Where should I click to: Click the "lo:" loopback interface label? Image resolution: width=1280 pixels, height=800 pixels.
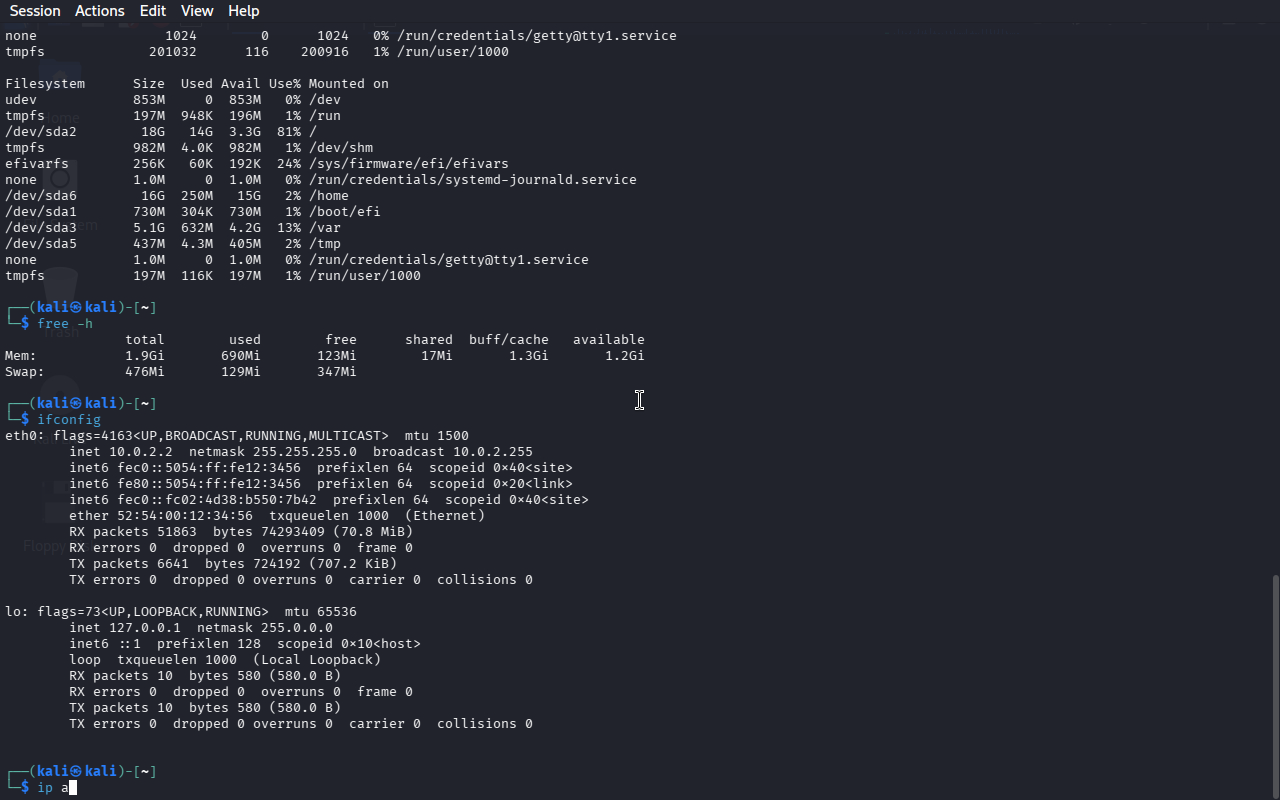pos(15,612)
